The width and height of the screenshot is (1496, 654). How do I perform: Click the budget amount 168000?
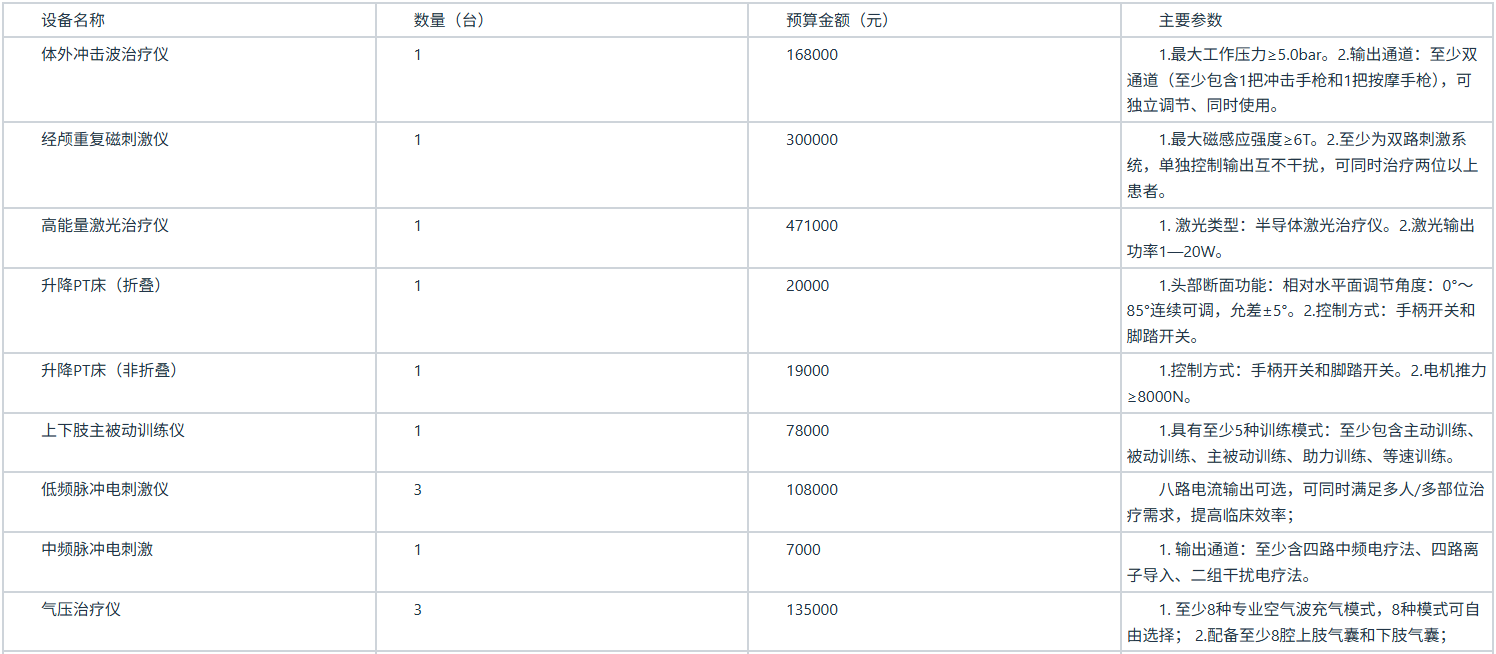pyautogui.click(x=812, y=55)
